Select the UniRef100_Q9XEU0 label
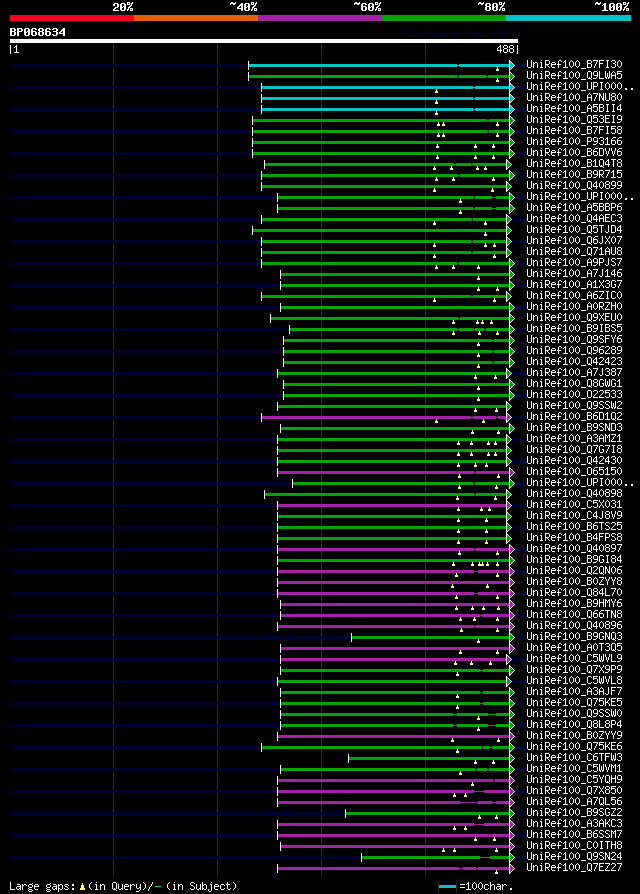 click(574, 318)
